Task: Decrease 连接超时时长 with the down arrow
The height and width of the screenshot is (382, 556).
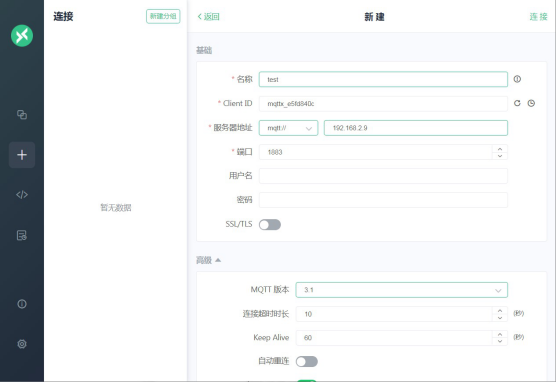Action: [x=500, y=317]
